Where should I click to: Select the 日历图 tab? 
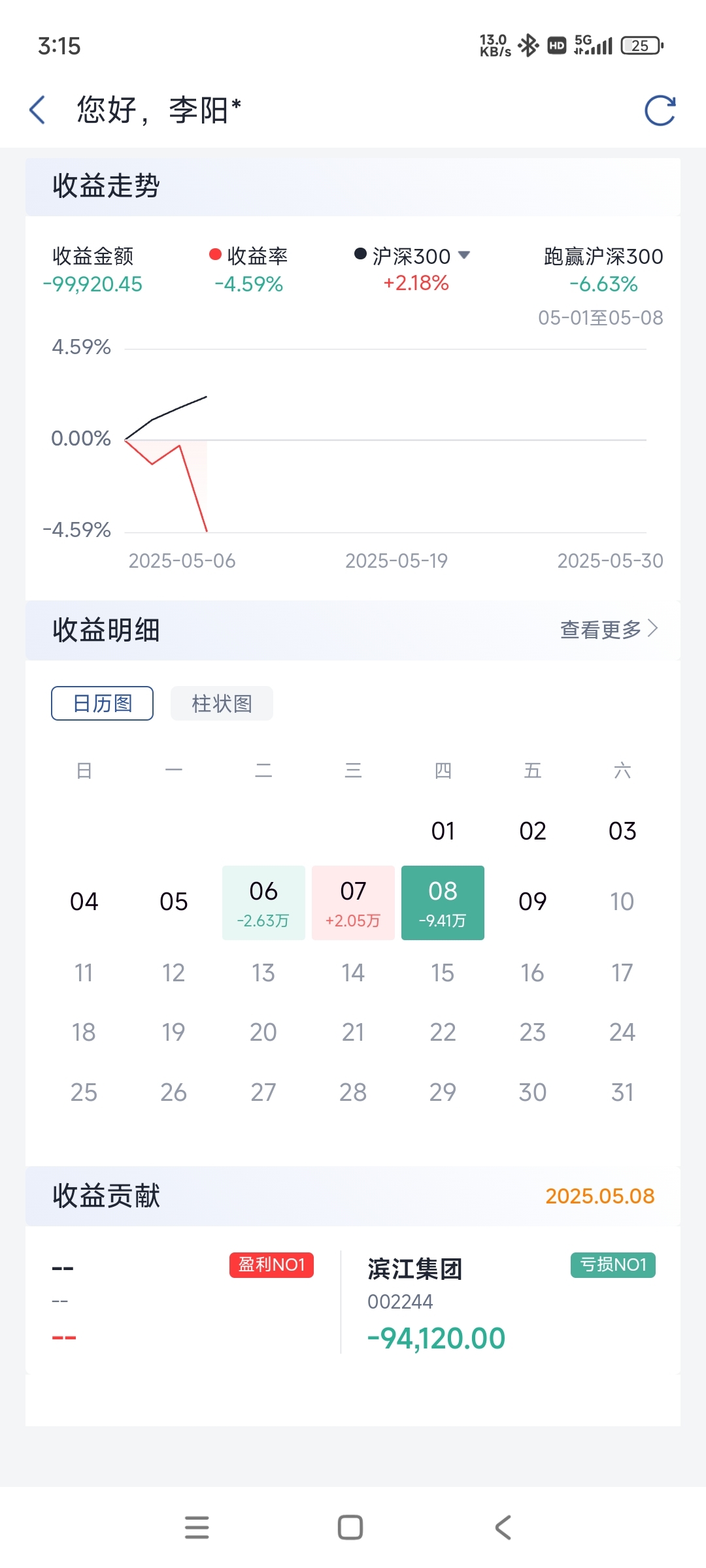102,703
